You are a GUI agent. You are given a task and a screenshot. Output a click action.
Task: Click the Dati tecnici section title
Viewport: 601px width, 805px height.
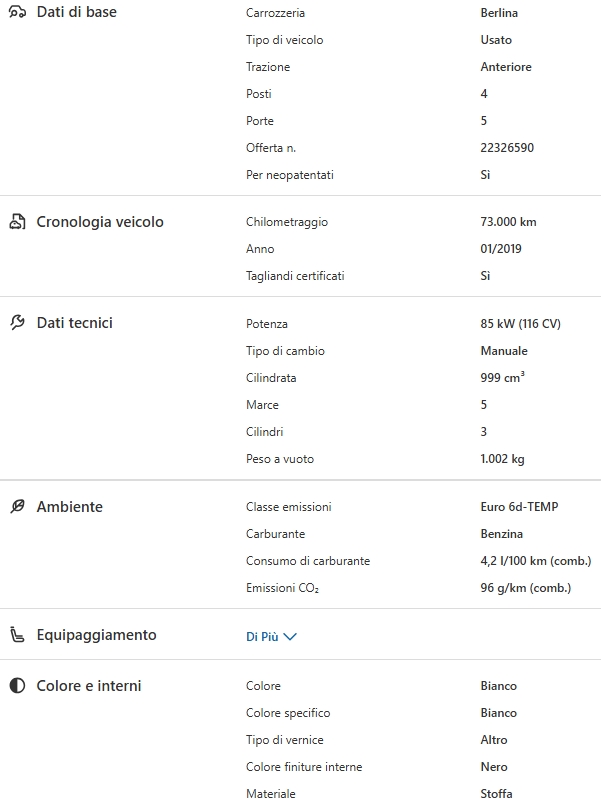(x=75, y=323)
